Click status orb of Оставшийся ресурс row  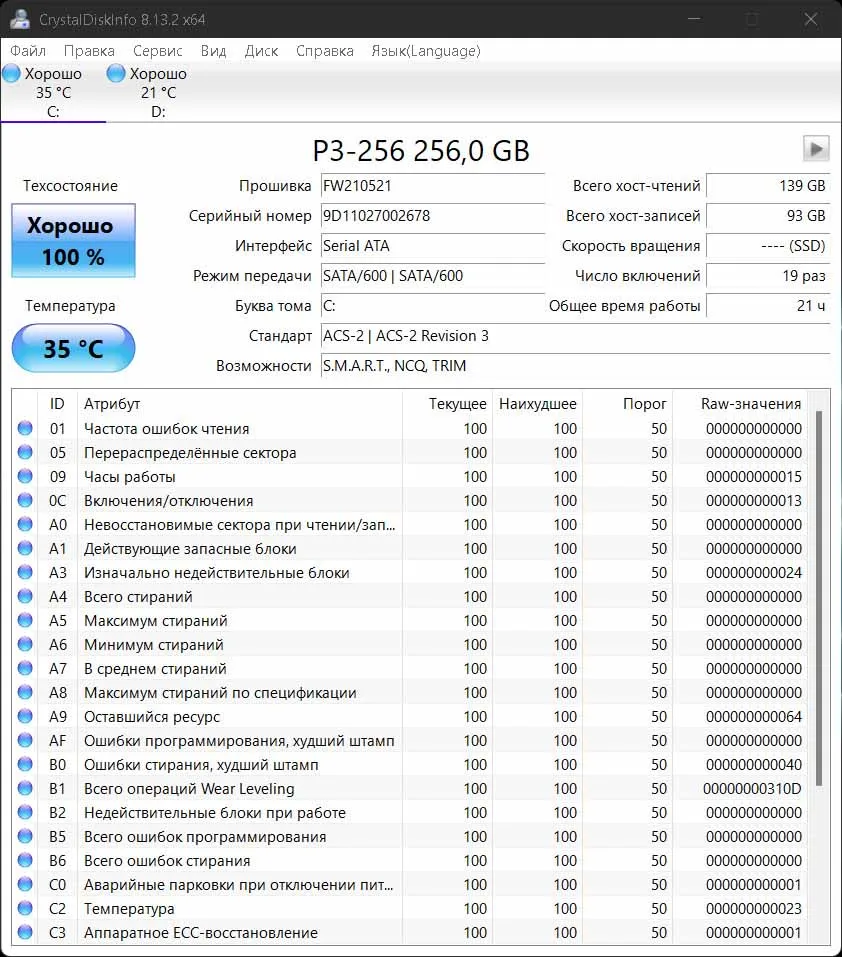click(x=25, y=717)
